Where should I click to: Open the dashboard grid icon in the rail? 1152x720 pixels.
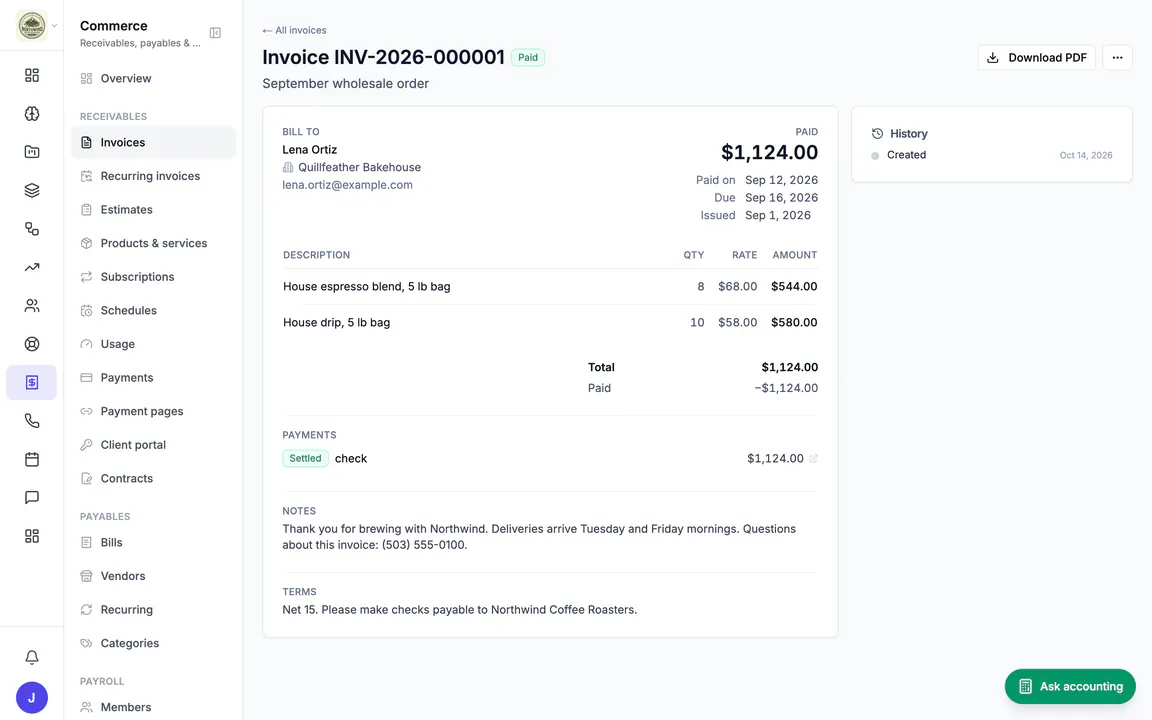32,75
